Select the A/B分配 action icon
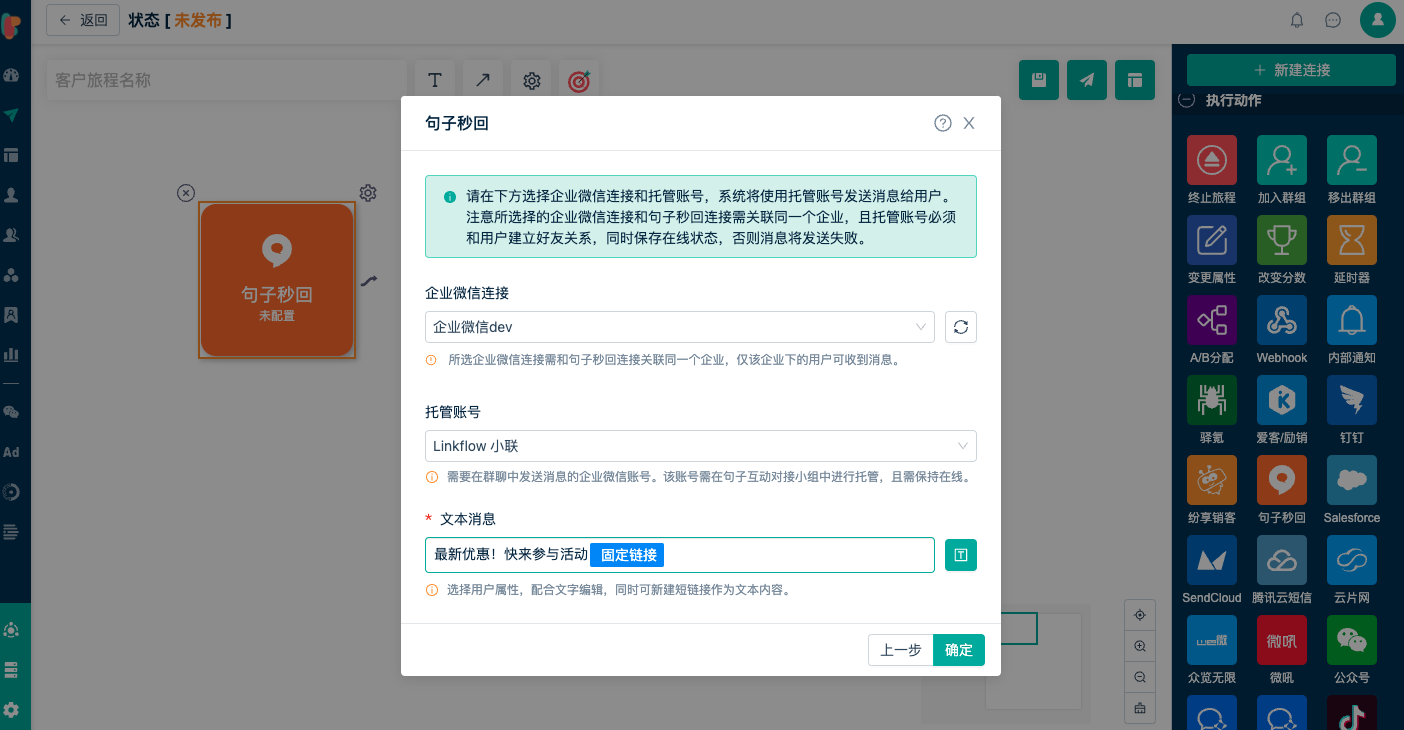 [1212, 320]
